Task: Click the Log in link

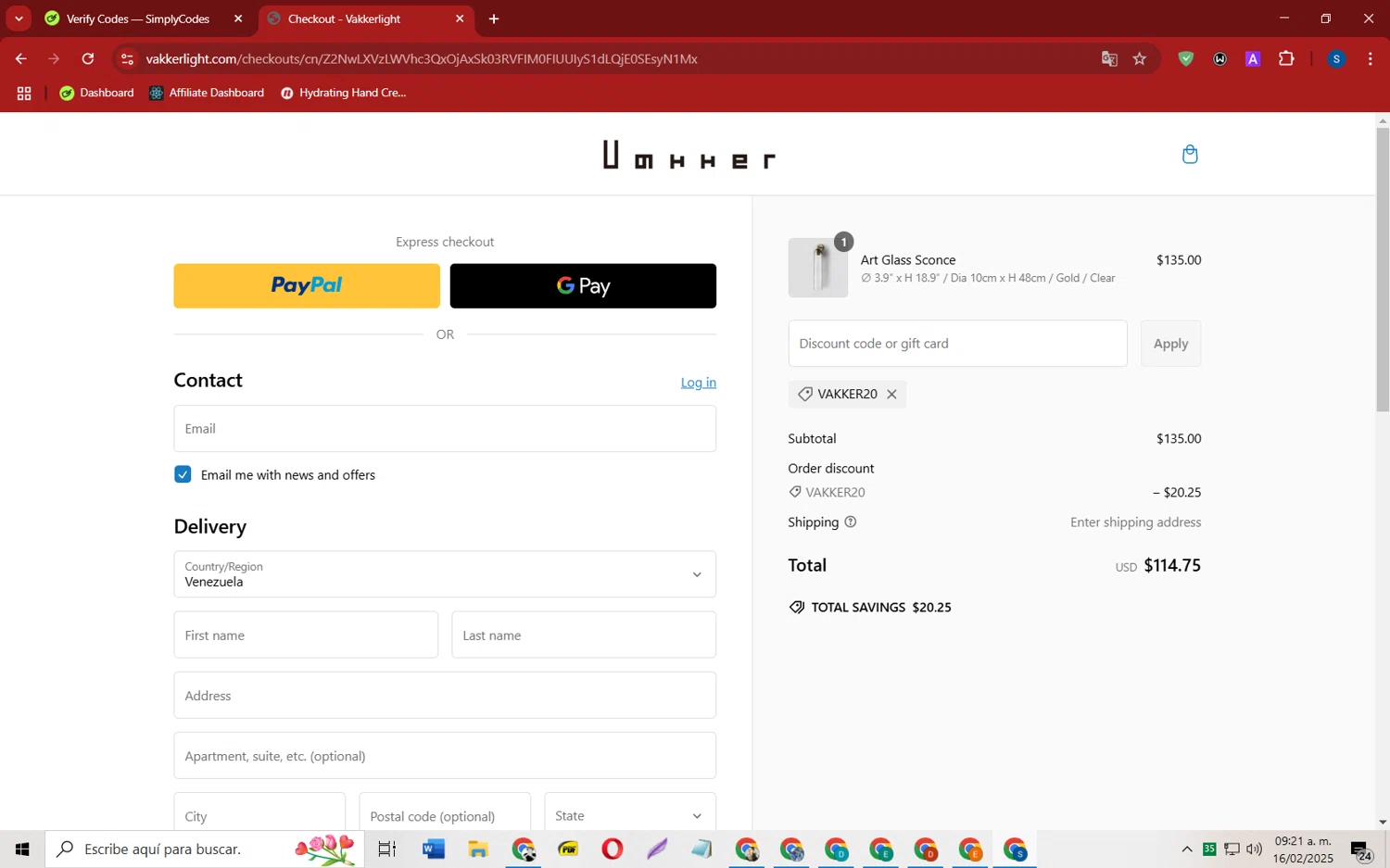Action: tap(699, 383)
